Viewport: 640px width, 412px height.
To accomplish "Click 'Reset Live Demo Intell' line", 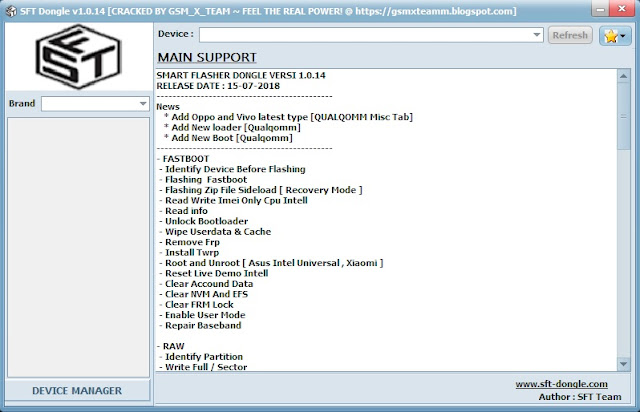I will [x=214, y=274].
